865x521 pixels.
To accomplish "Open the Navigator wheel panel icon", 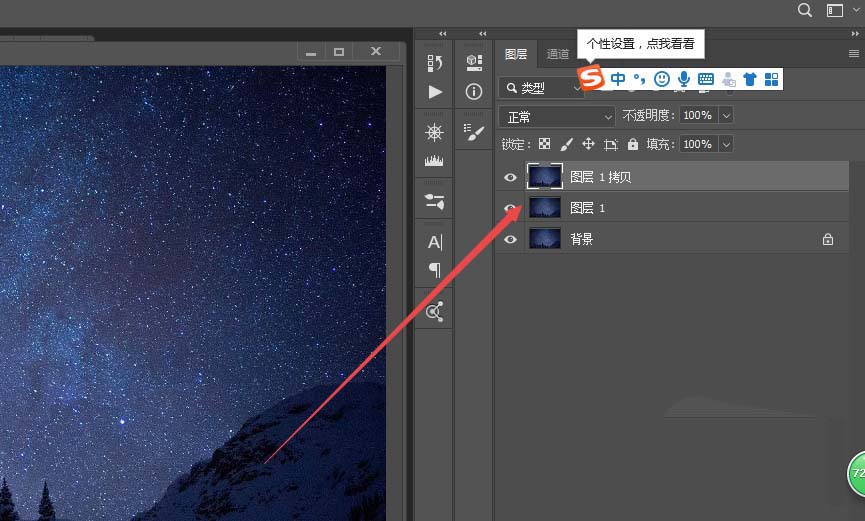I will [x=434, y=132].
